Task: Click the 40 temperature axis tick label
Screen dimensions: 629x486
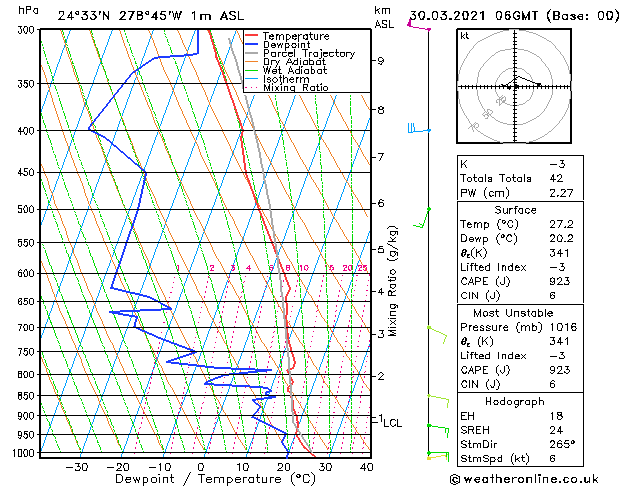Action: [367, 467]
